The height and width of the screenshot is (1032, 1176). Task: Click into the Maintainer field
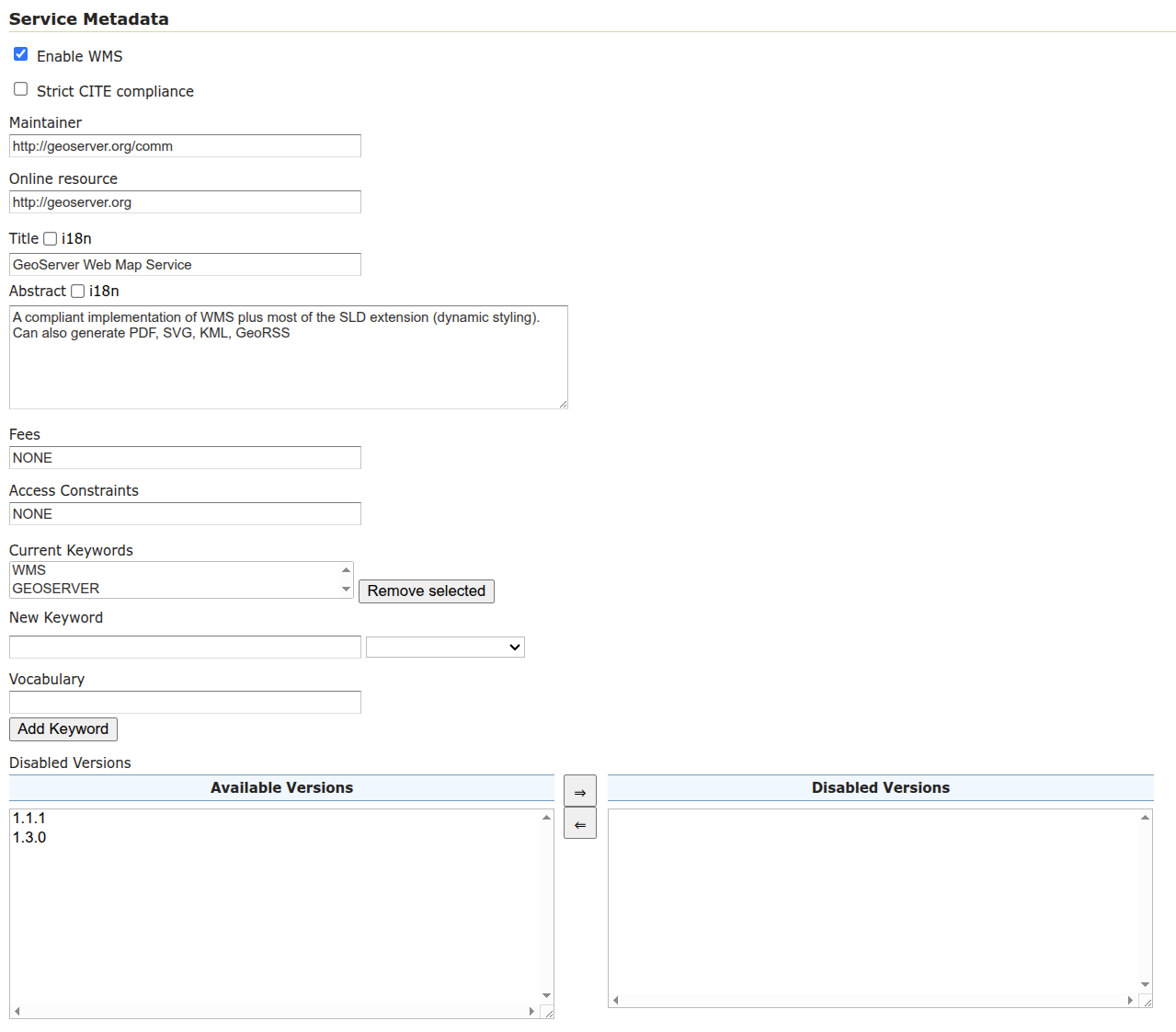185,146
